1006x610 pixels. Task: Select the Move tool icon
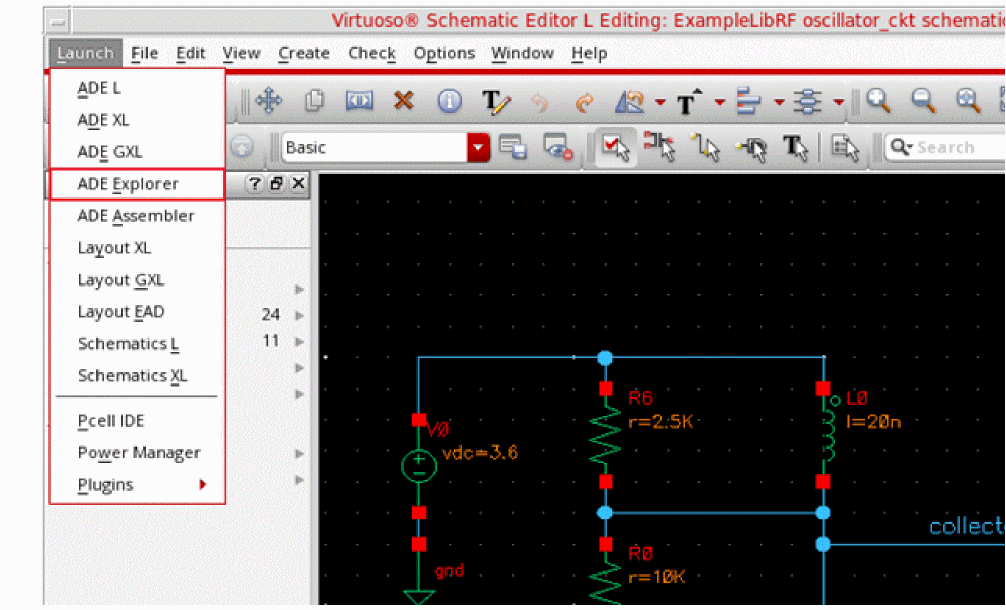(x=268, y=100)
